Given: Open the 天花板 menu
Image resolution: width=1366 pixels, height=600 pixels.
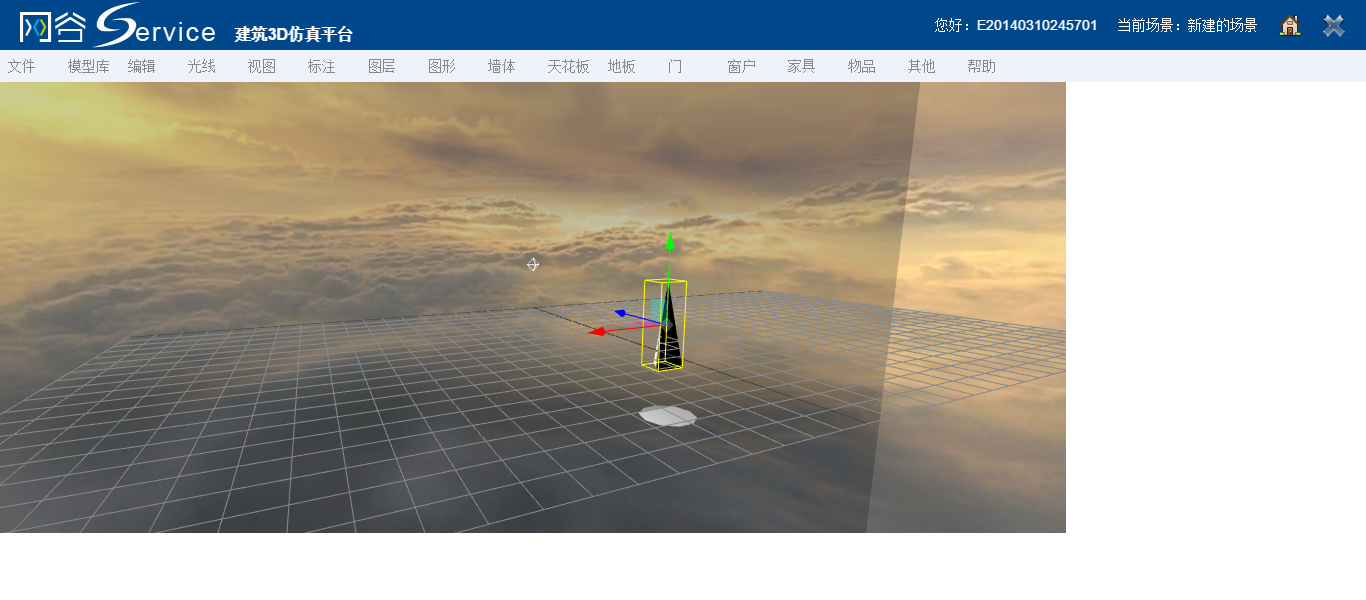Looking at the screenshot, I should pyautogui.click(x=569, y=66).
